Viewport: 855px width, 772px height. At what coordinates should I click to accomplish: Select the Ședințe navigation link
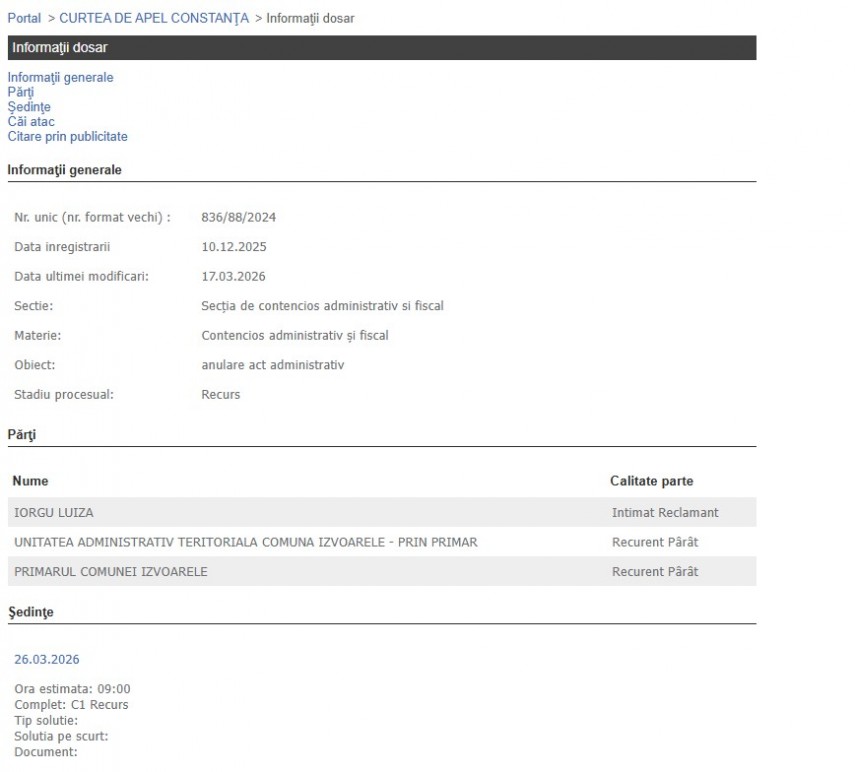tap(29, 107)
